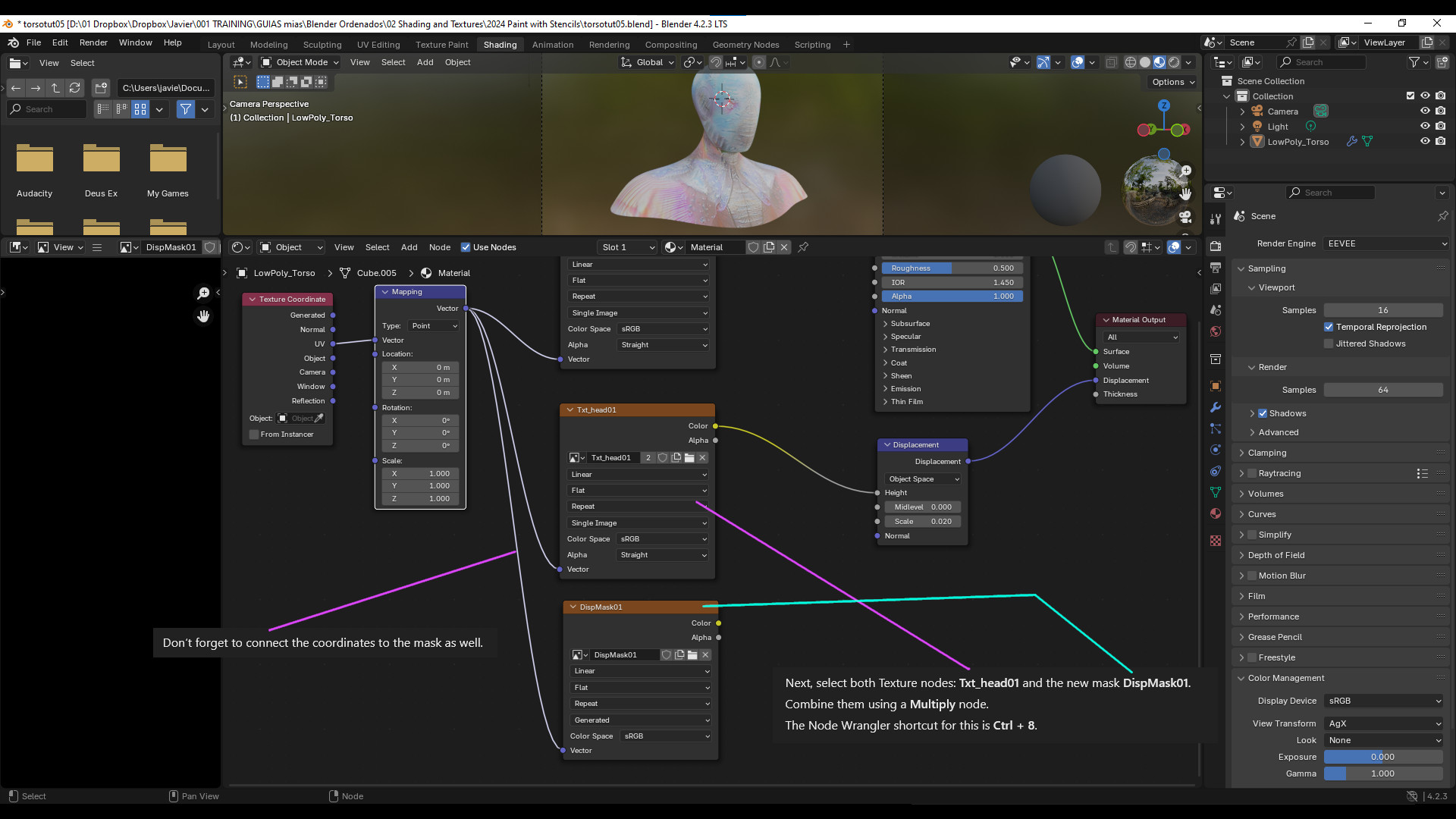Disable Temporal Reprojection
This screenshot has width=1456, height=819.
point(1329,327)
